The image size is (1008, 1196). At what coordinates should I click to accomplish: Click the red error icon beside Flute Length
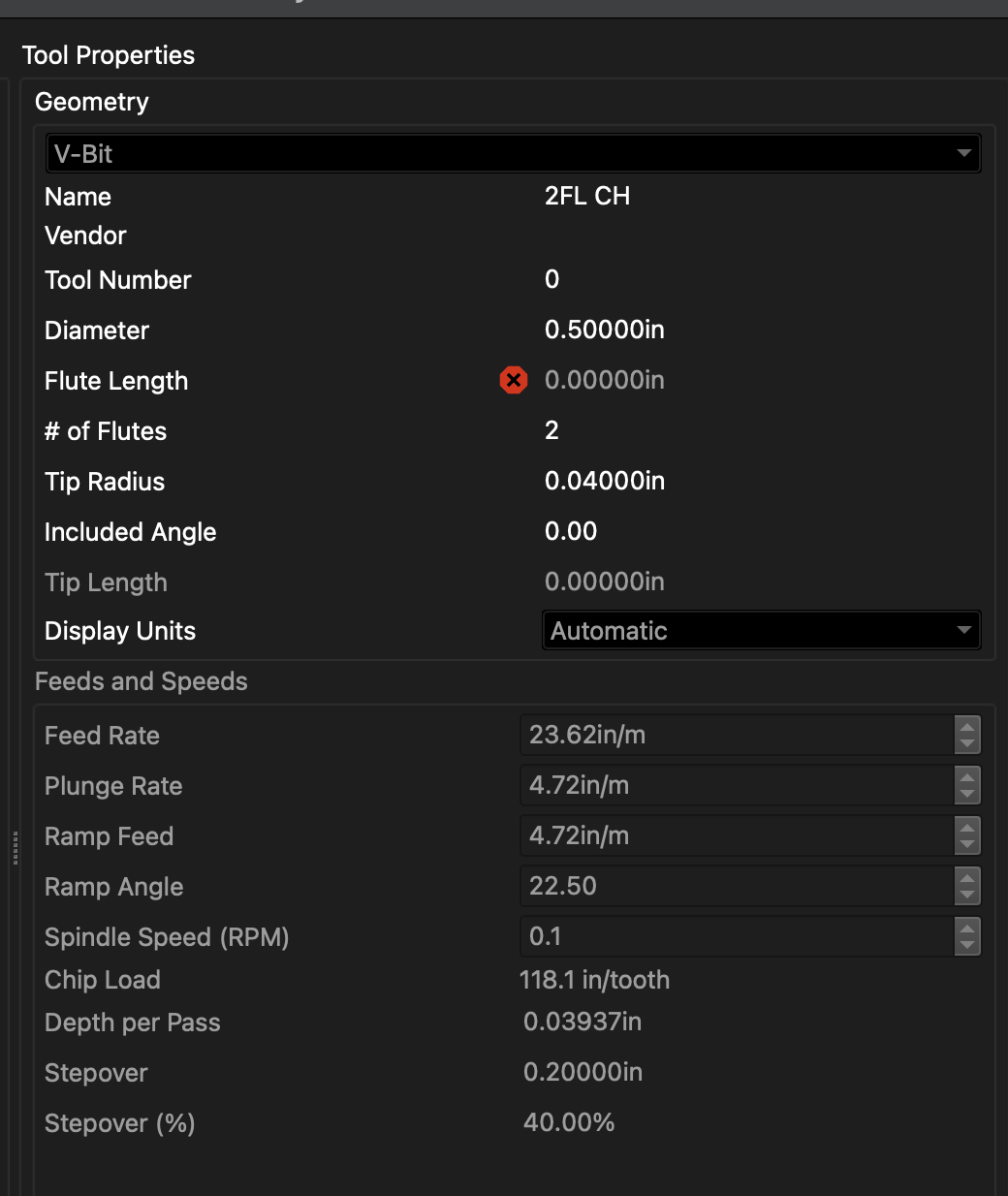[514, 380]
